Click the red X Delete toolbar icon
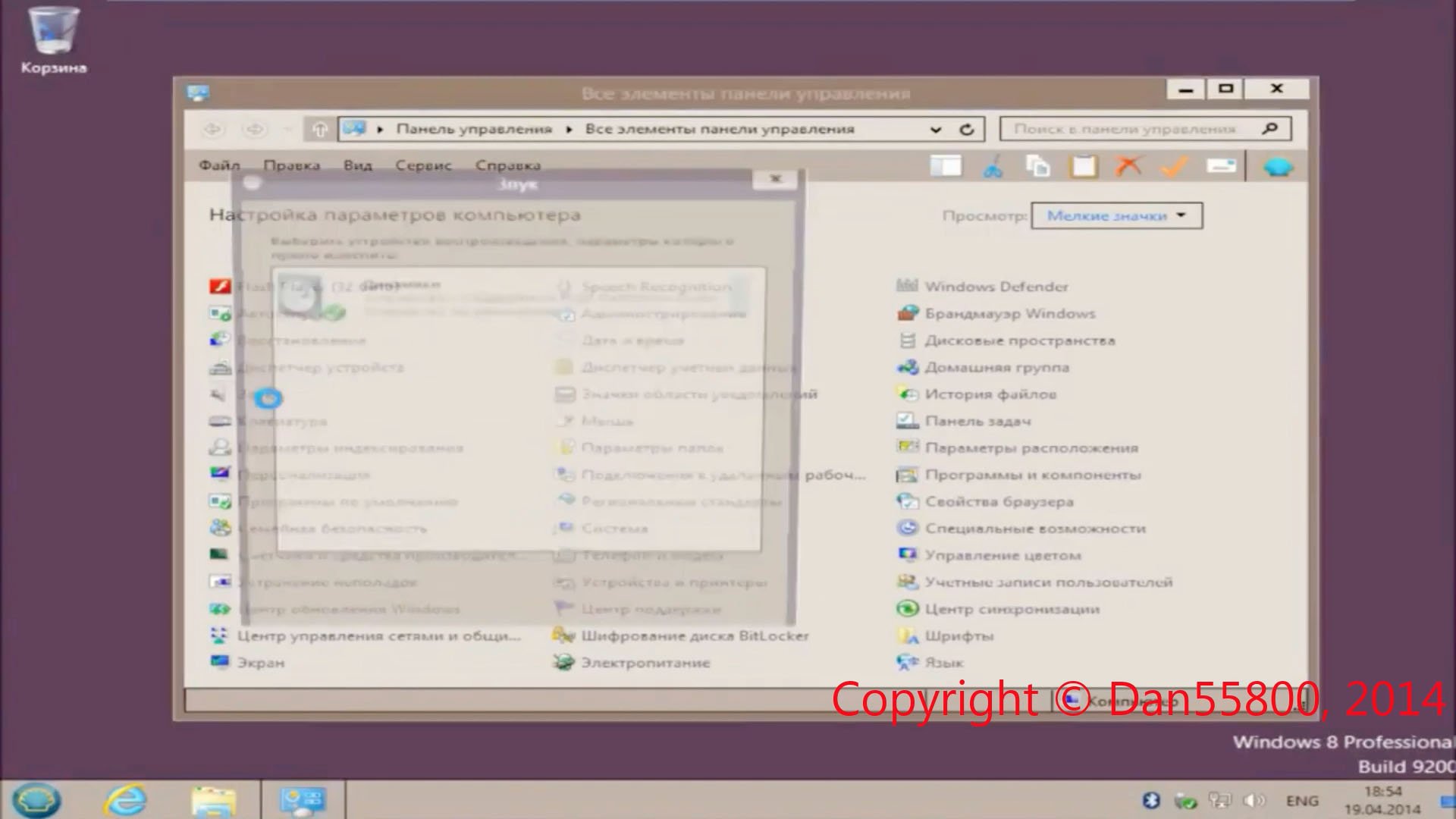This screenshot has height=819, width=1456. (1128, 166)
